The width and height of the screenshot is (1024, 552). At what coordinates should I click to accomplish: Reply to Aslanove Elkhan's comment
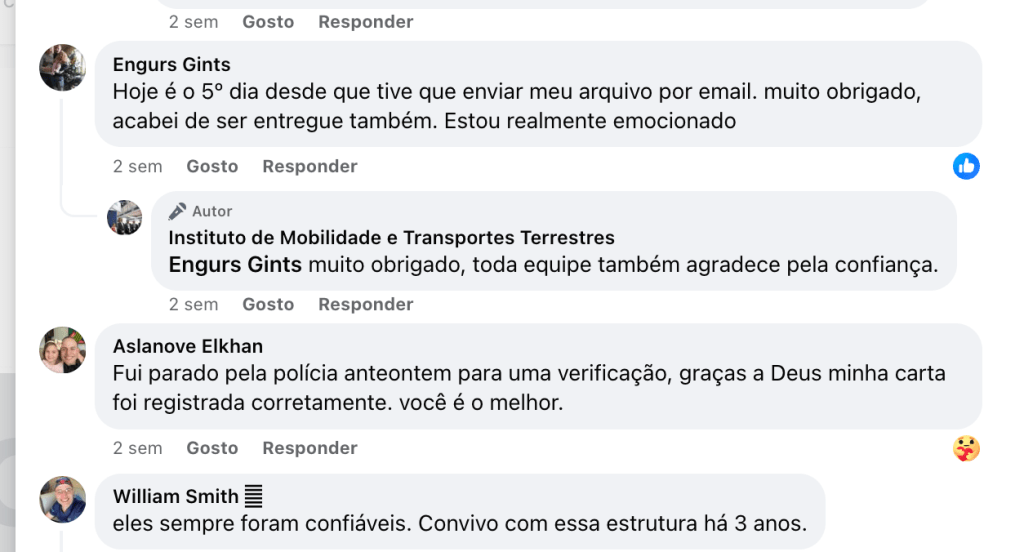(x=309, y=448)
